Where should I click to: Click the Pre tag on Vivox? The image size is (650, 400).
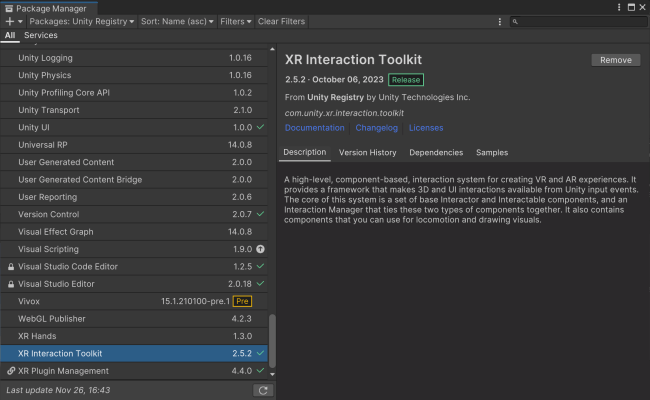coord(242,301)
